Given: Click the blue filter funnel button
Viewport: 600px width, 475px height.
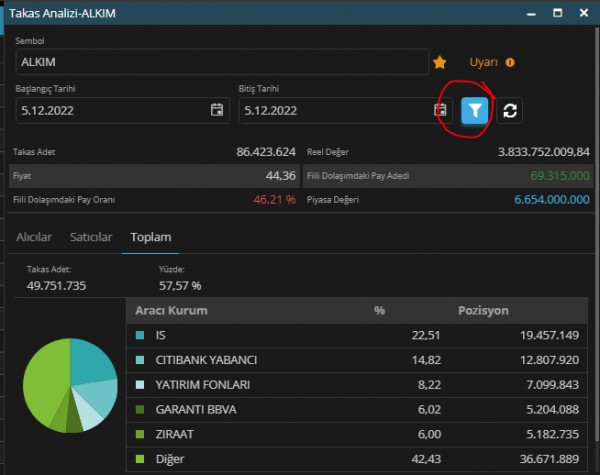Looking at the screenshot, I should point(474,111).
